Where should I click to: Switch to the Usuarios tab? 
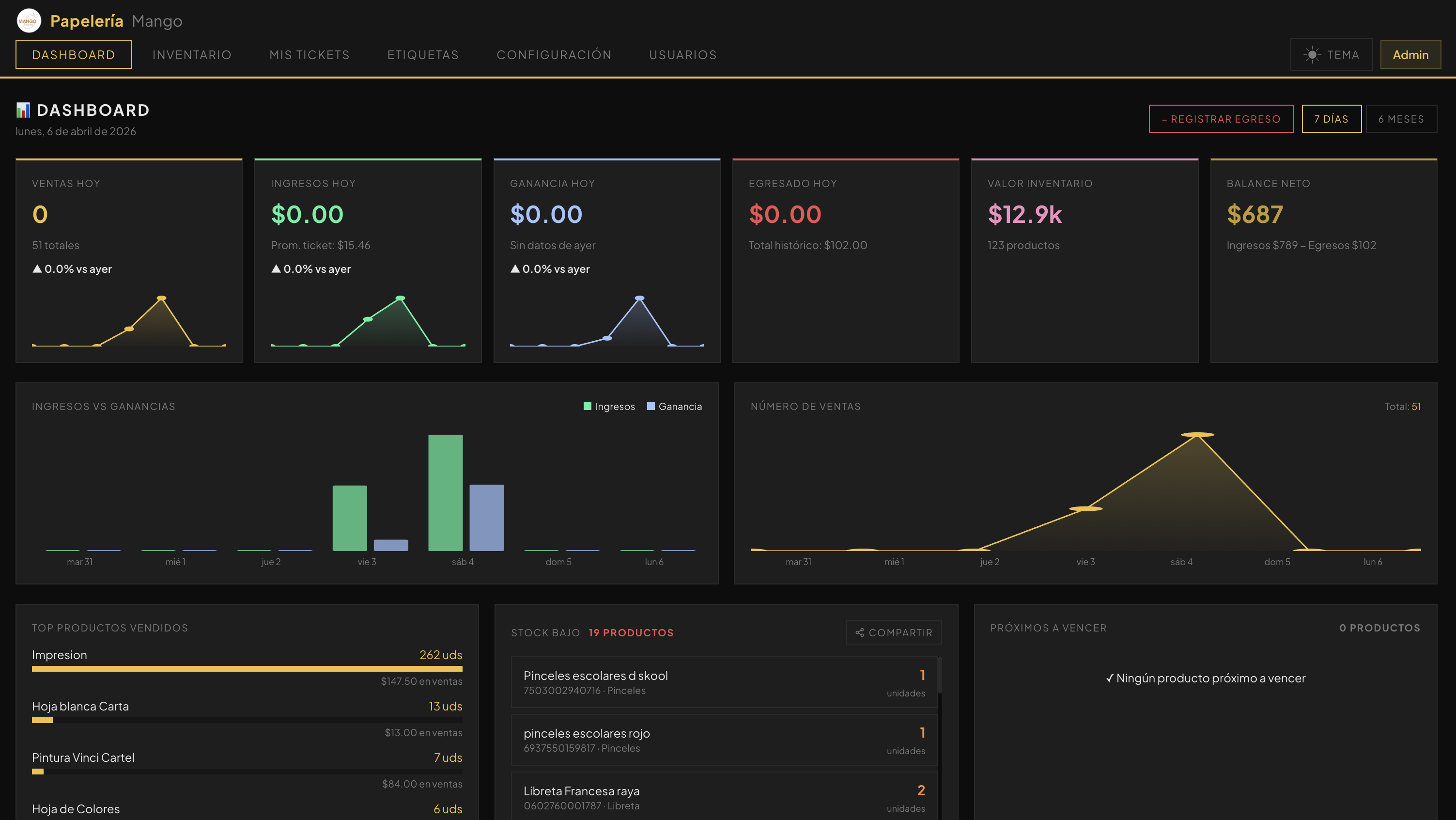[683, 55]
